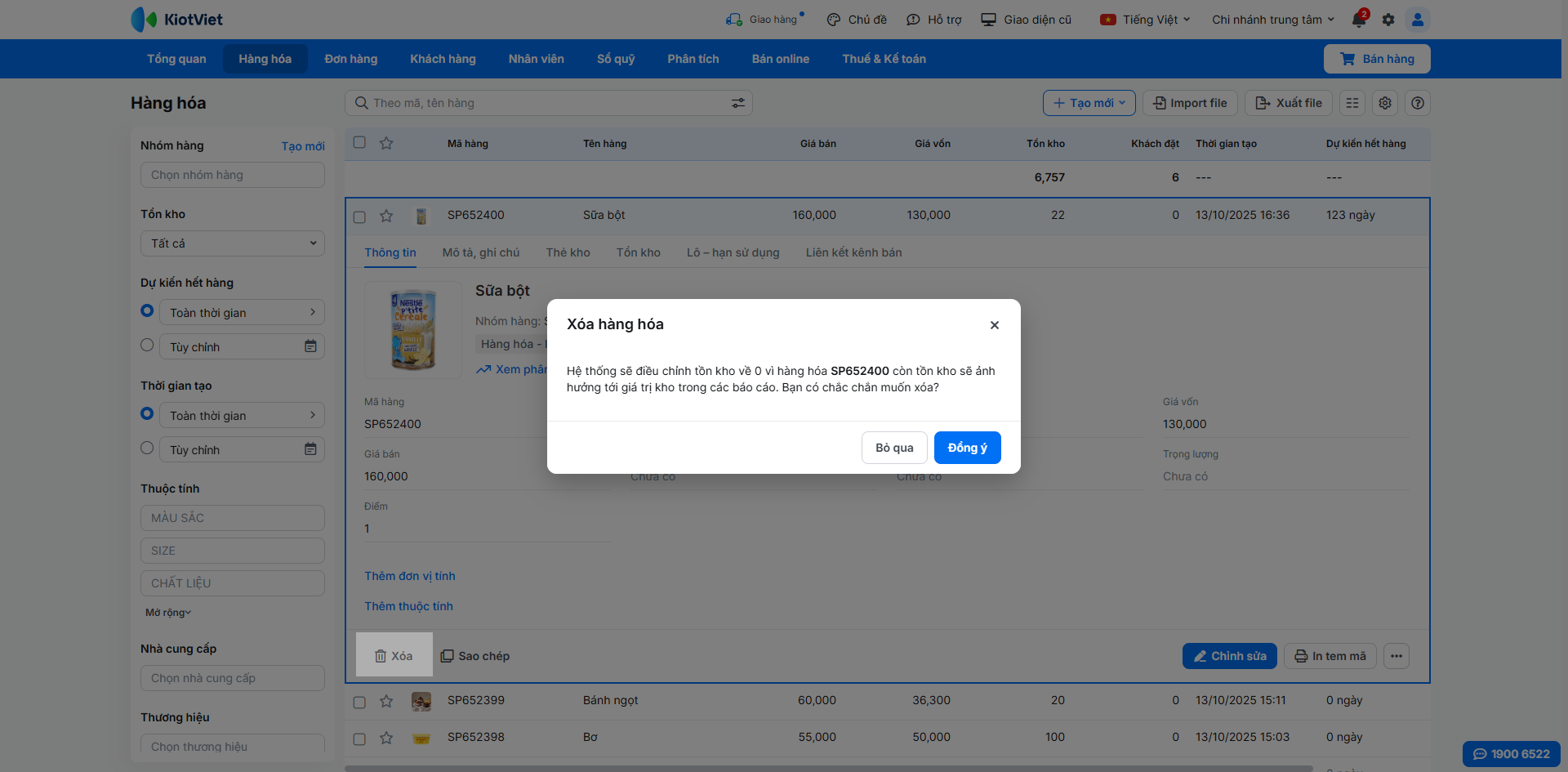Open the user account avatar
1568x772 pixels.
[x=1418, y=20]
